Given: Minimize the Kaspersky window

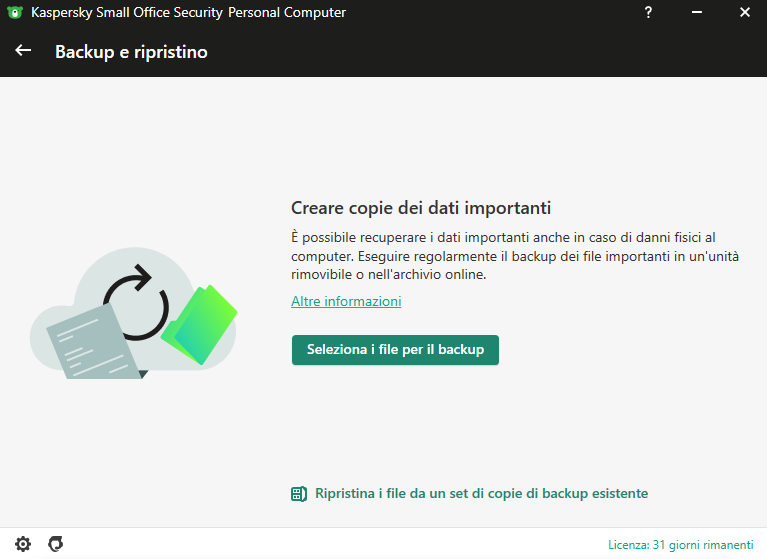Looking at the screenshot, I should (x=697, y=12).
